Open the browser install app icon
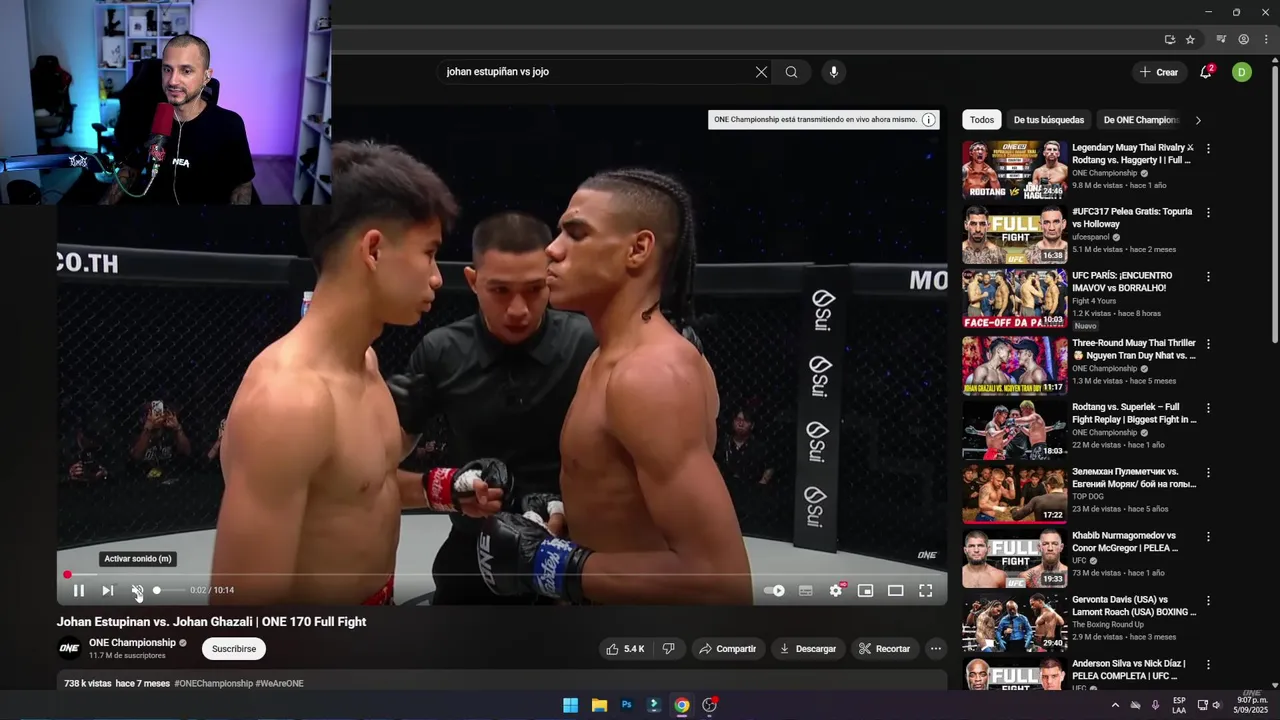1280x720 pixels. click(1169, 39)
